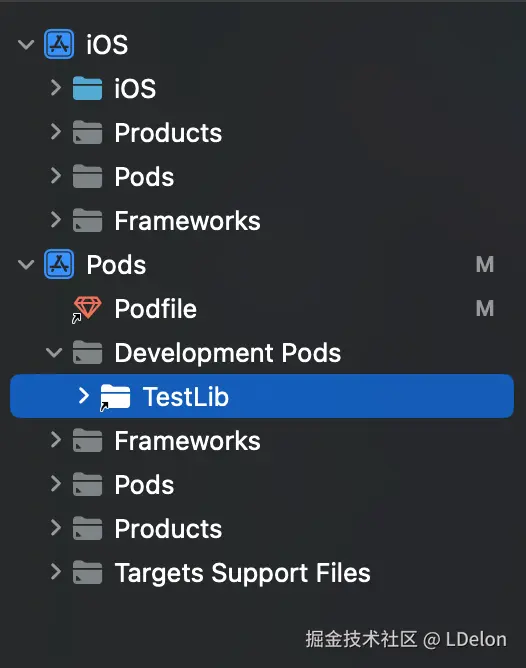The image size is (526, 668).
Task: Collapse the Development Pods group
Action: coord(55,353)
